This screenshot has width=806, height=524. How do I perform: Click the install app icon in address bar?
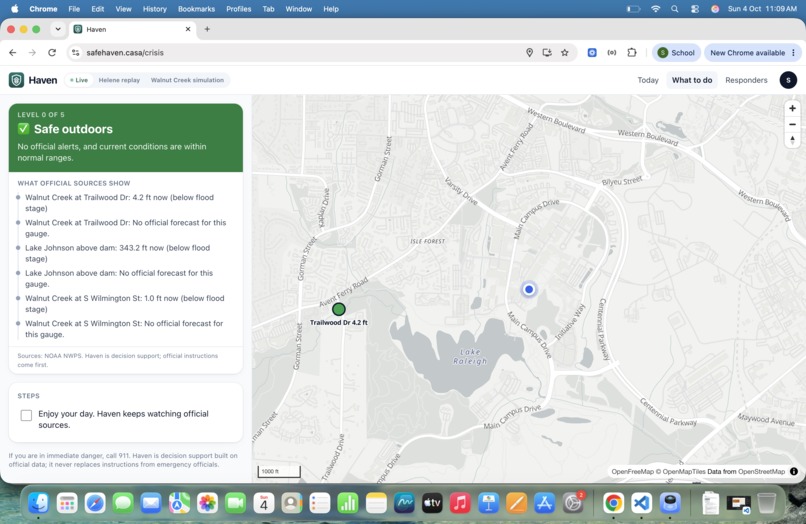coord(547,52)
